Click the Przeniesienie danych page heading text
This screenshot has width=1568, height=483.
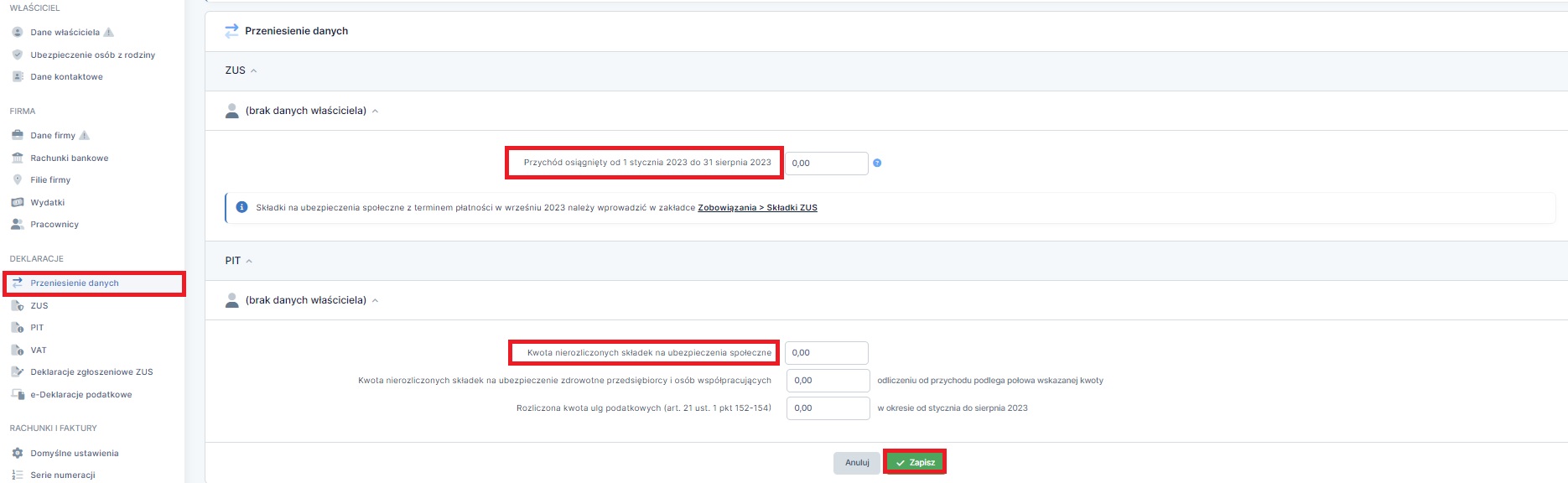(297, 31)
